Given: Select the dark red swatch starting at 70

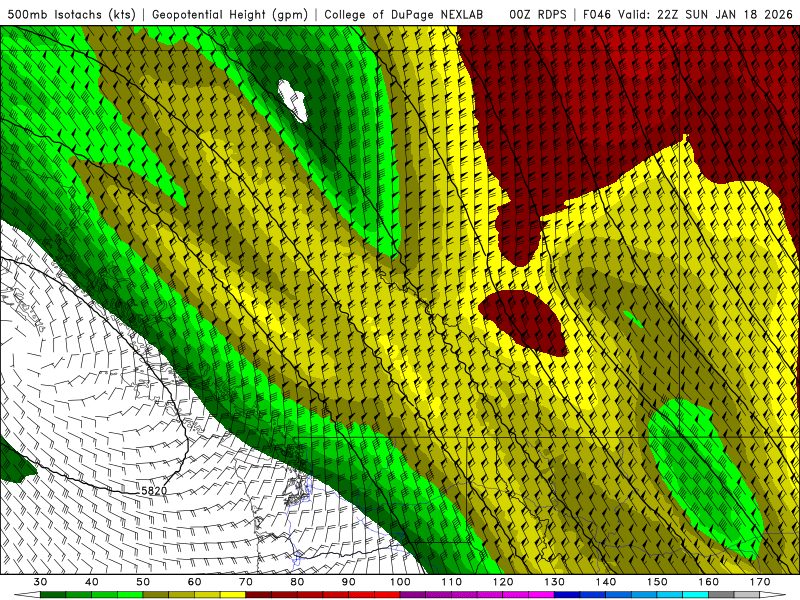Looking at the screenshot, I should point(259,595).
